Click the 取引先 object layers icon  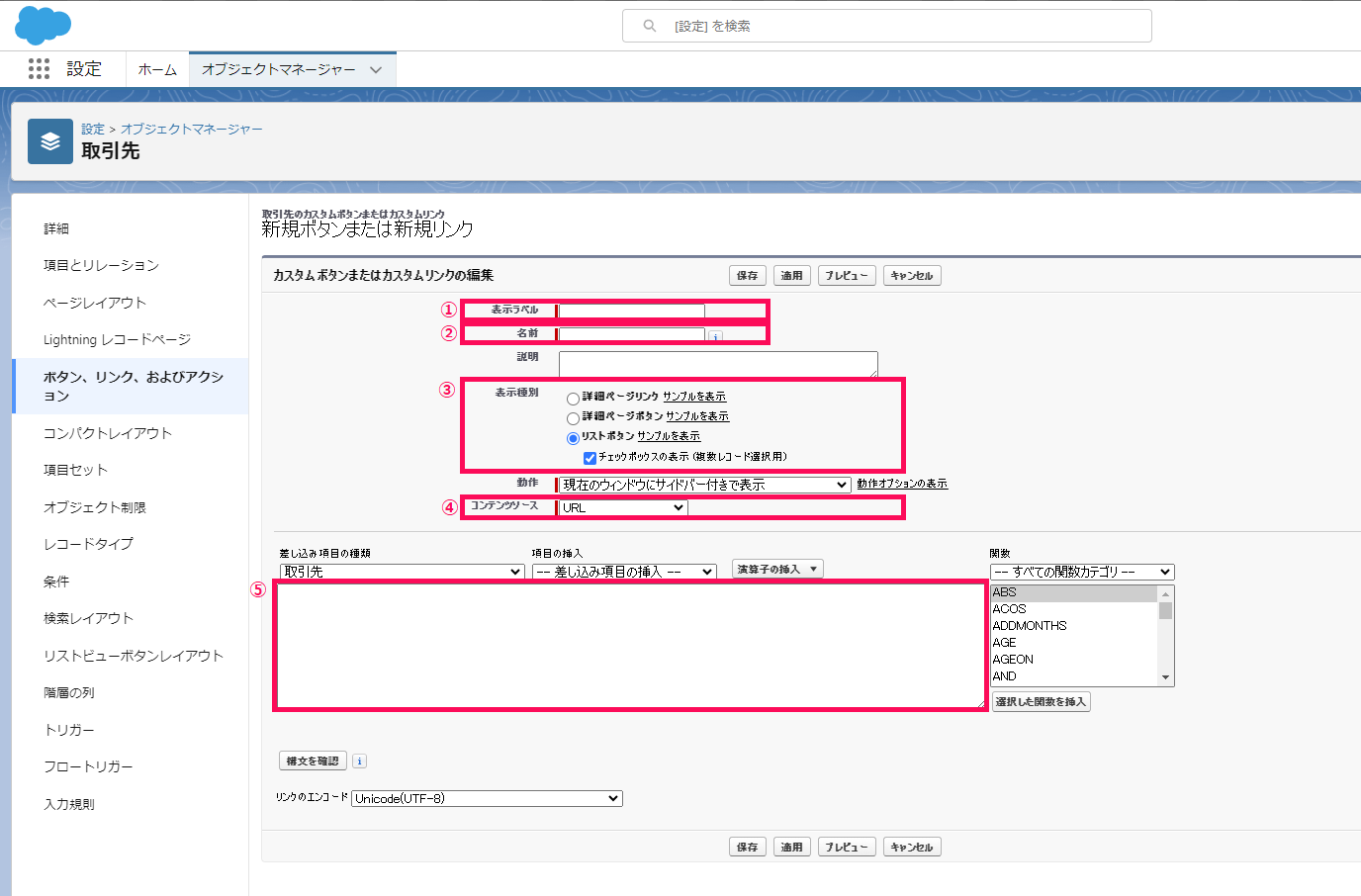[50, 141]
